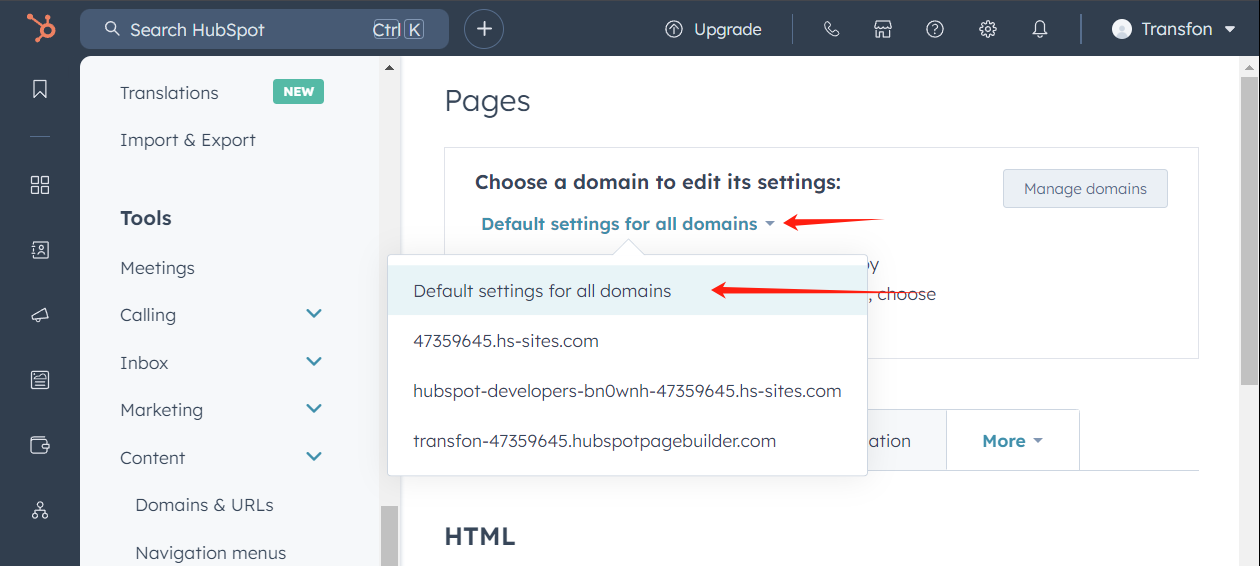Open the Transfon account dropdown

(x=1175, y=29)
